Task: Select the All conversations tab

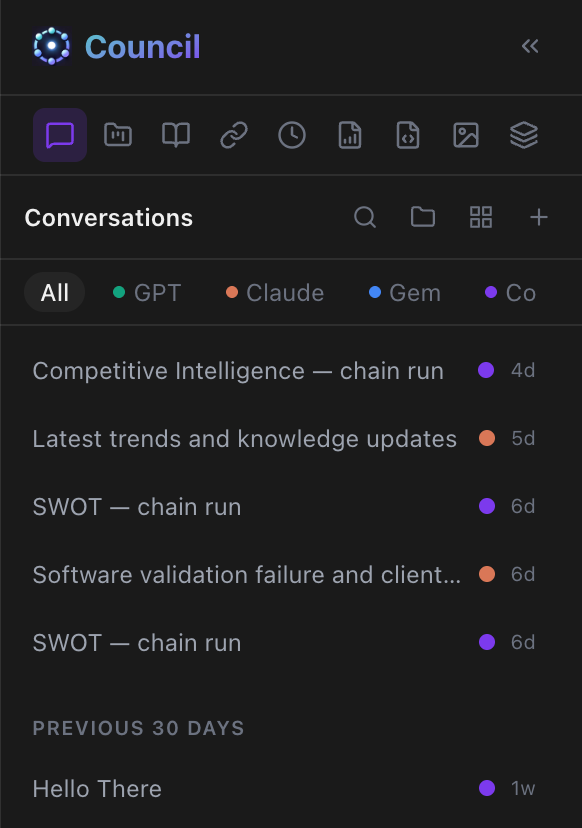Action: click(54, 292)
